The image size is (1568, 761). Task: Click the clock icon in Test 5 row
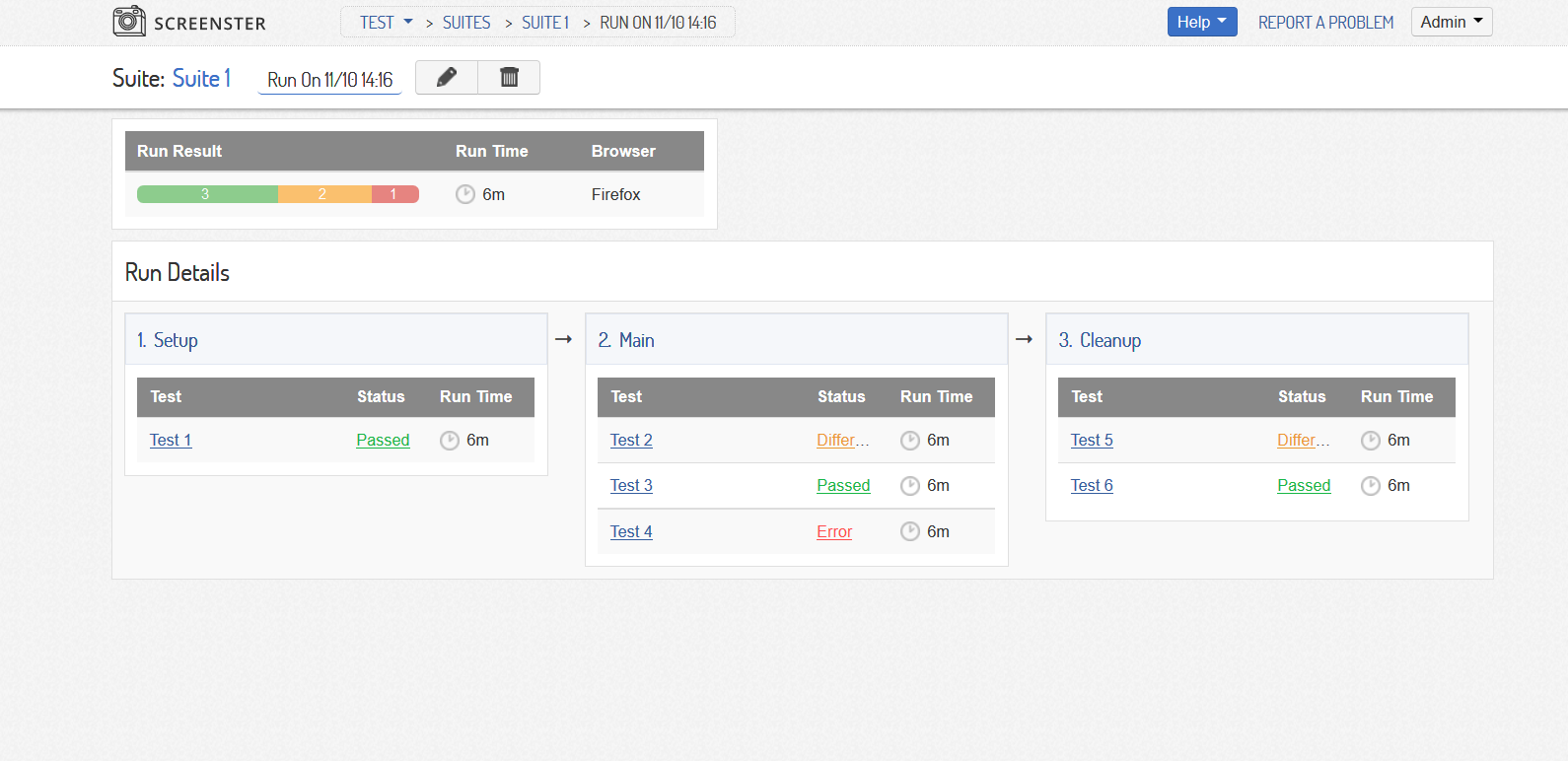(x=1371, y=441)
